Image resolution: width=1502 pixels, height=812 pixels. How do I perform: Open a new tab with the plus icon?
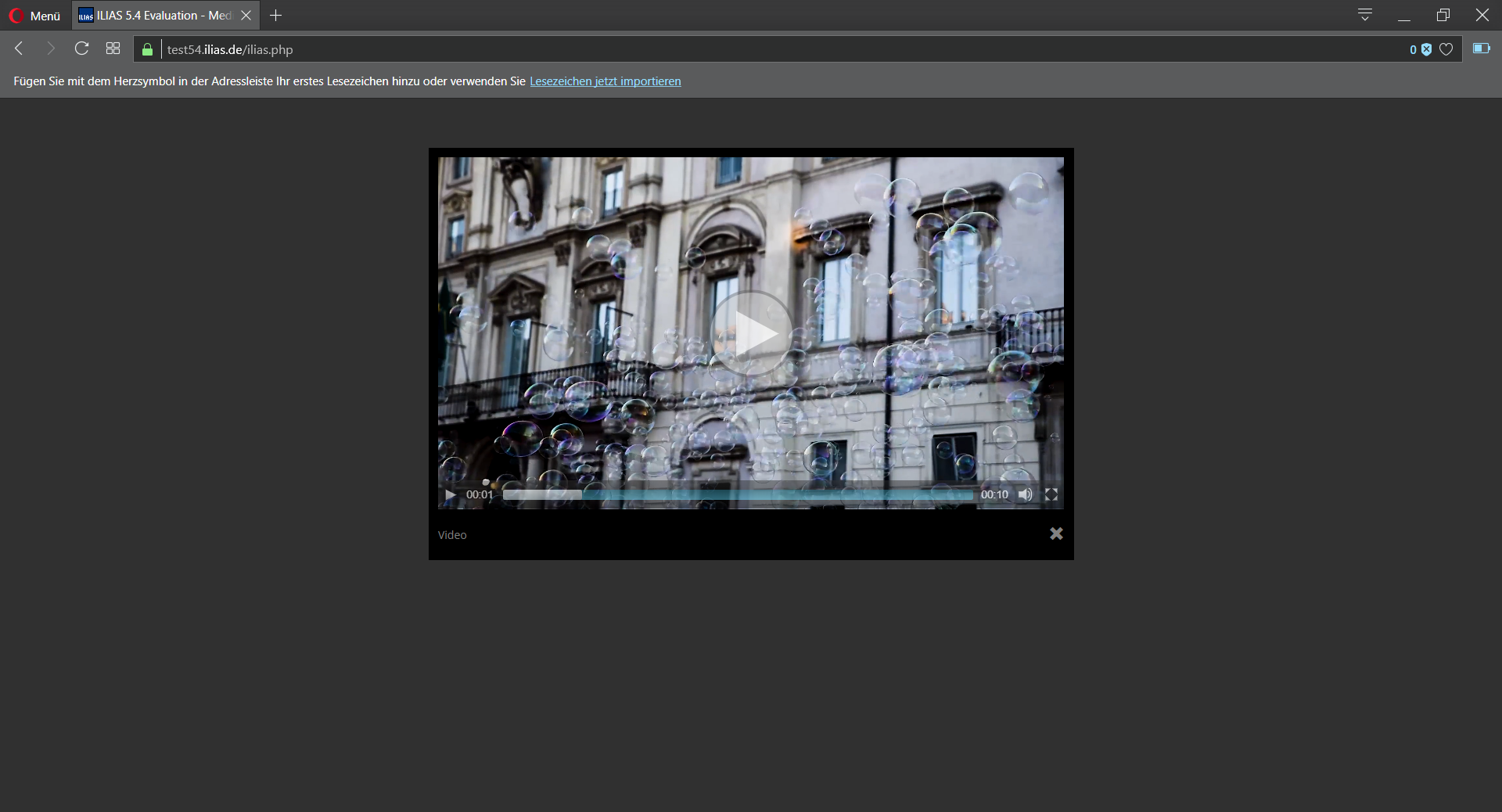(275, 16)
